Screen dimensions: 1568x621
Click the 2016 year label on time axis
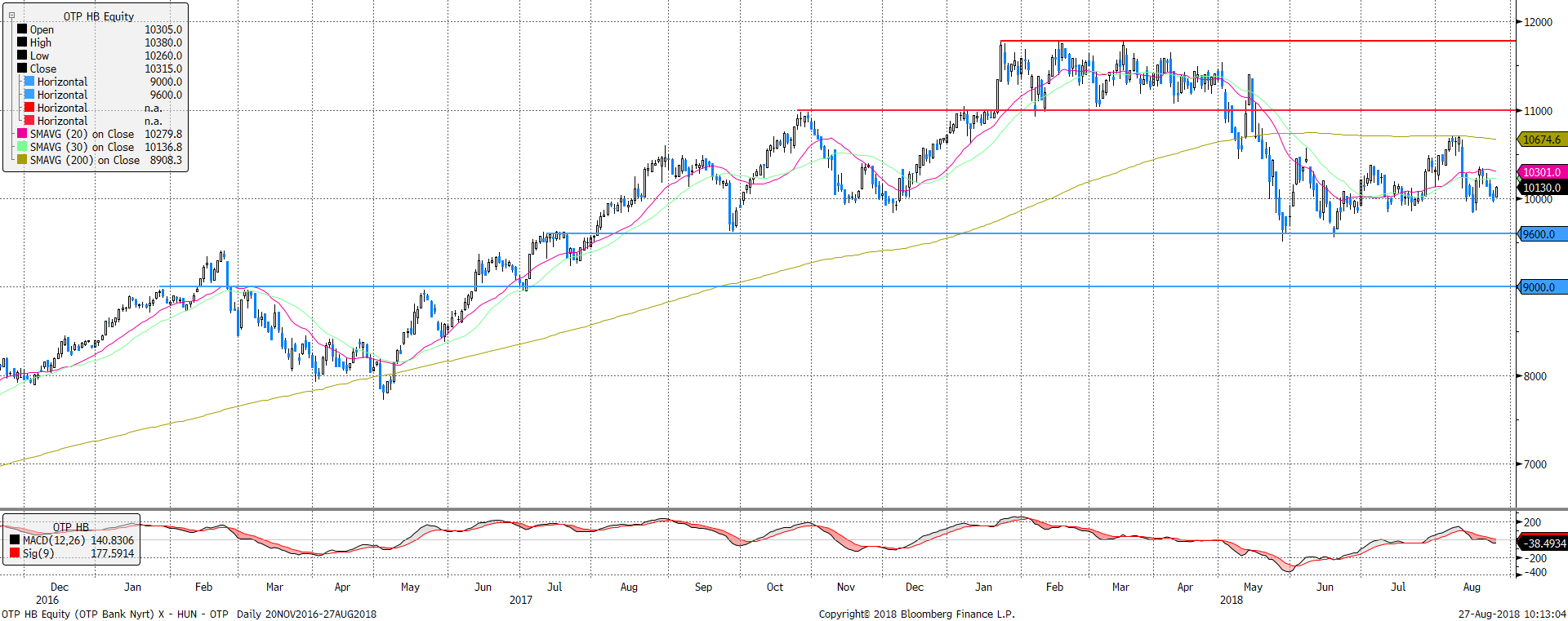[x=47, y=600]
